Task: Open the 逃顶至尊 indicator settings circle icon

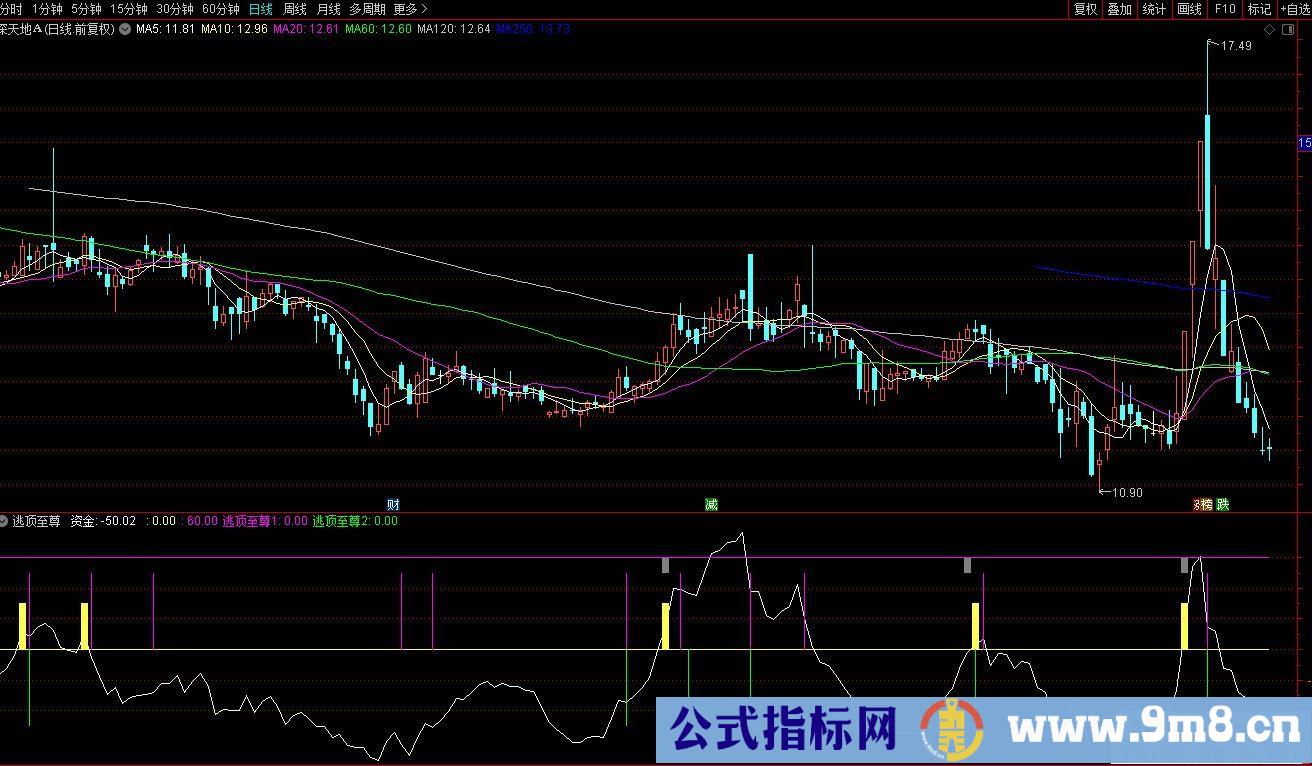Action: click(4, 521)
